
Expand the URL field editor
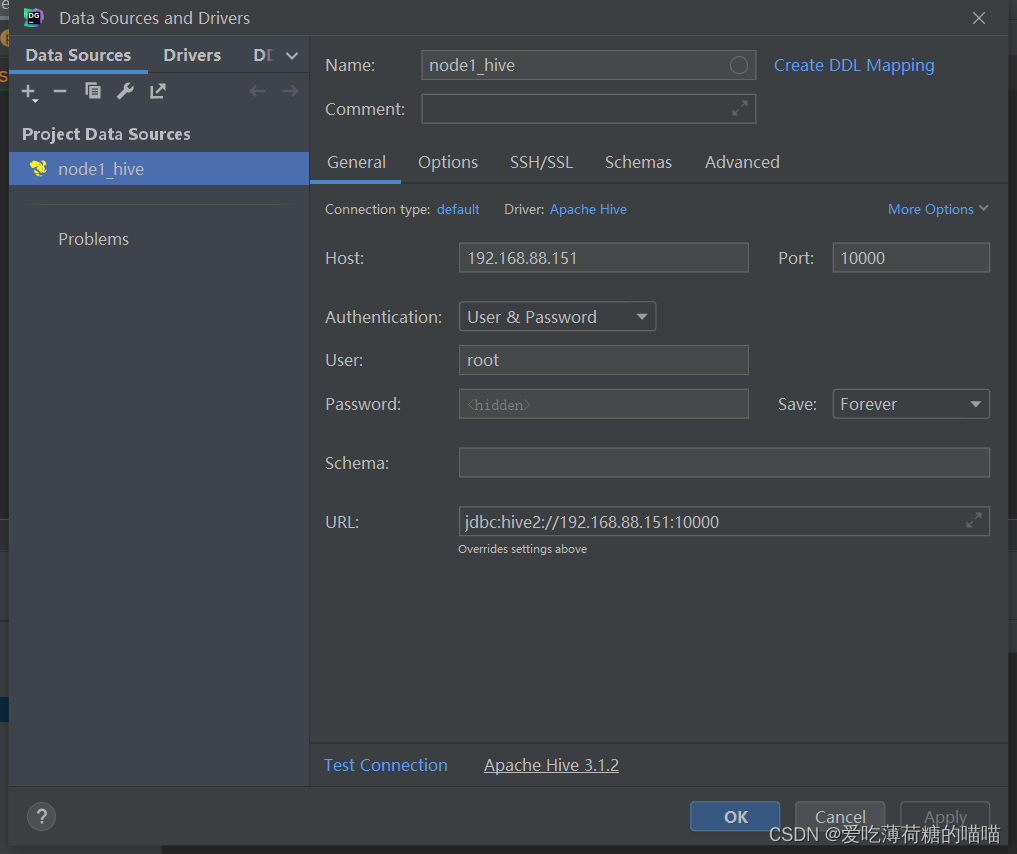tap(974, 520)
